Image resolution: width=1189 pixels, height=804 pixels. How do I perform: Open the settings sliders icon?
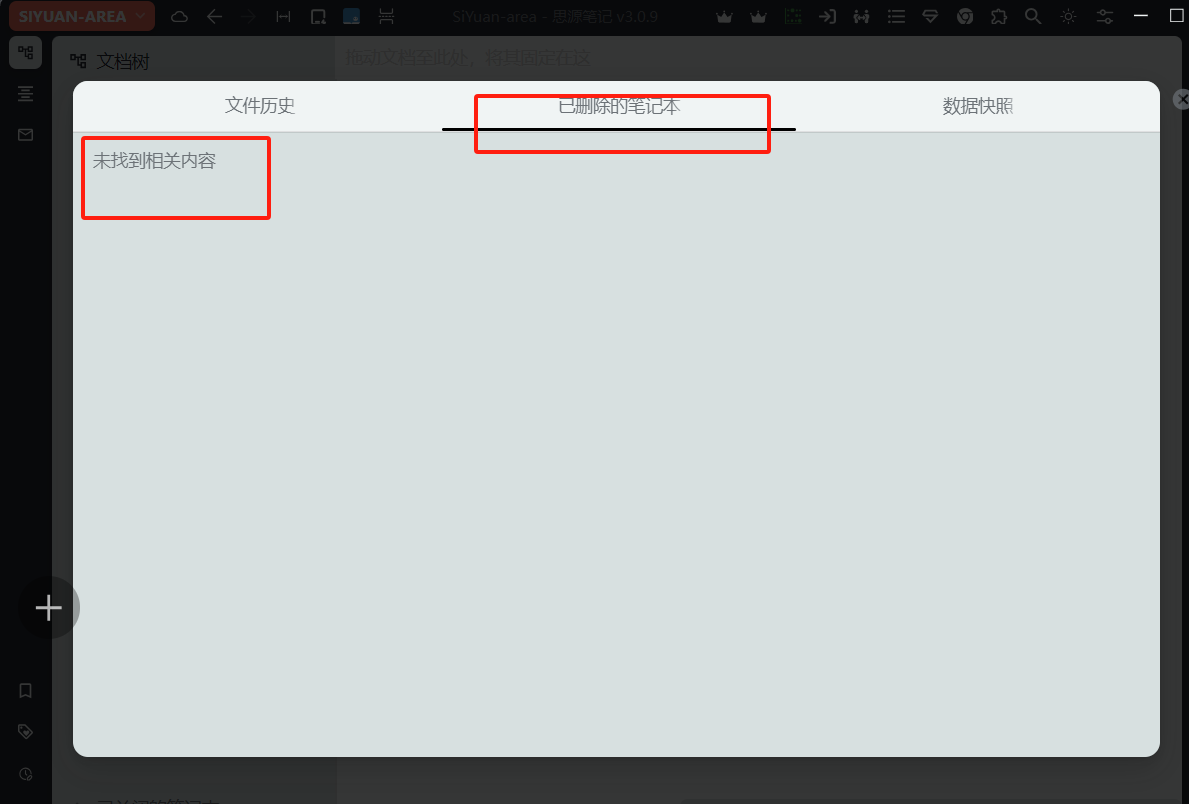coord(1105,17)
